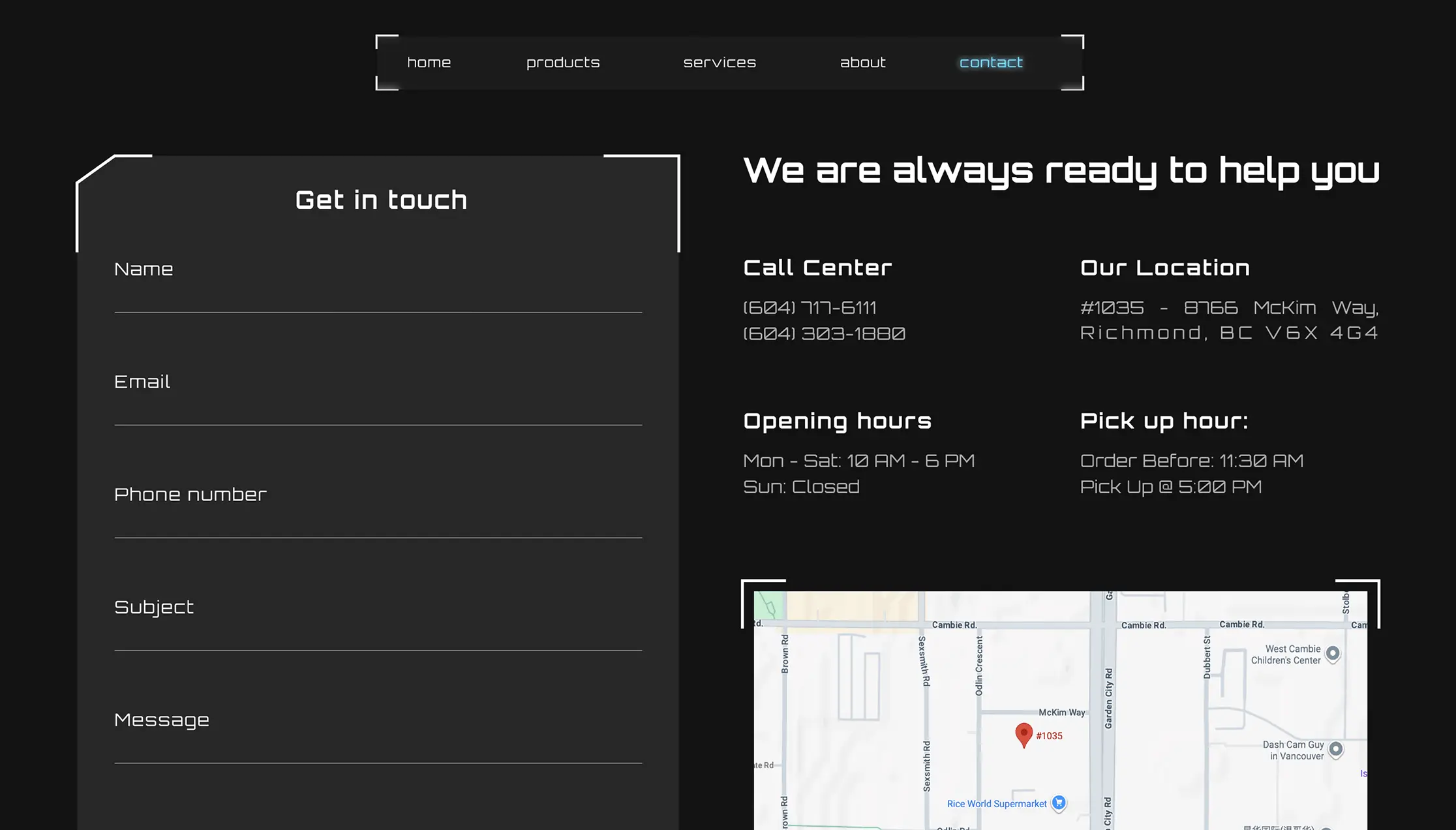The height and width of the screenshot is (830, 1456).
Task: Click "Mon - Sat: 10 AM - 6 PM" text
Action: click(x=859, y=461)
